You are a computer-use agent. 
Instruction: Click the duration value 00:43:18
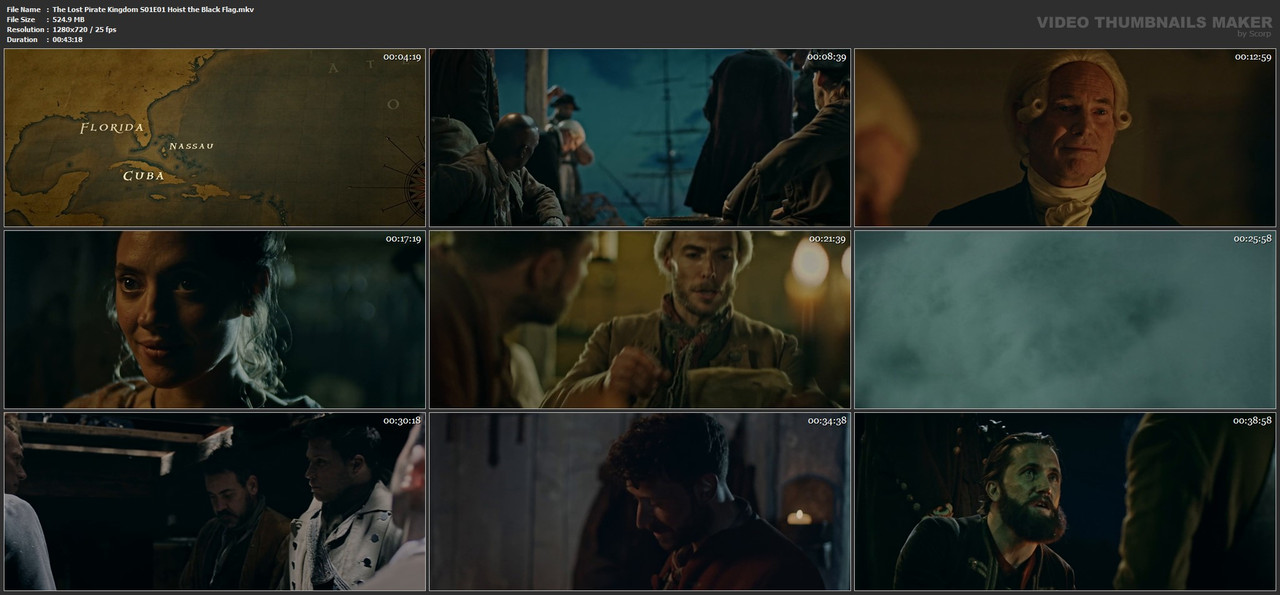pyautogui.click(x=67, y=39)
